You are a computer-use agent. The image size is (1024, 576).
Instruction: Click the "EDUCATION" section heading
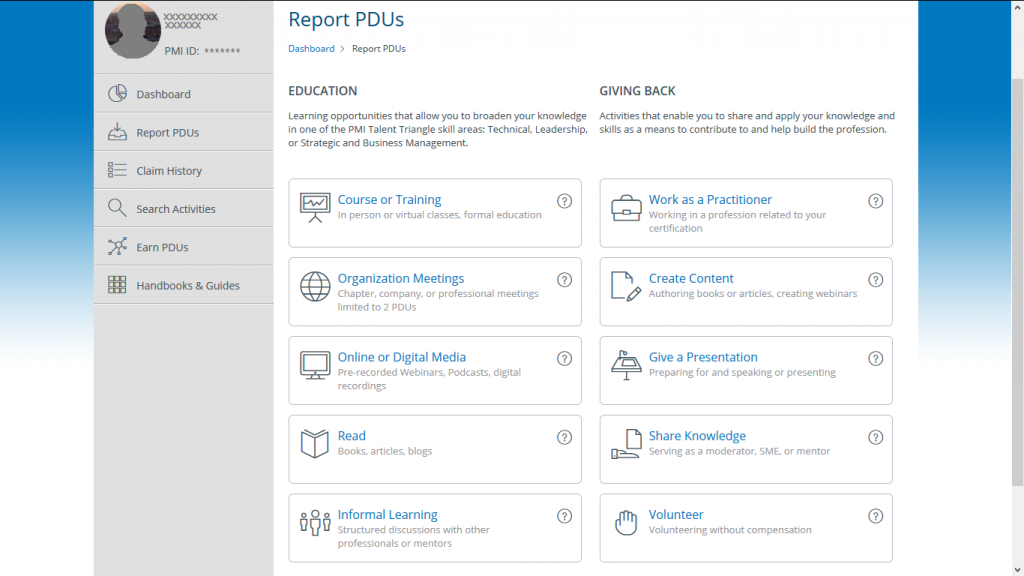pos(323,91)
